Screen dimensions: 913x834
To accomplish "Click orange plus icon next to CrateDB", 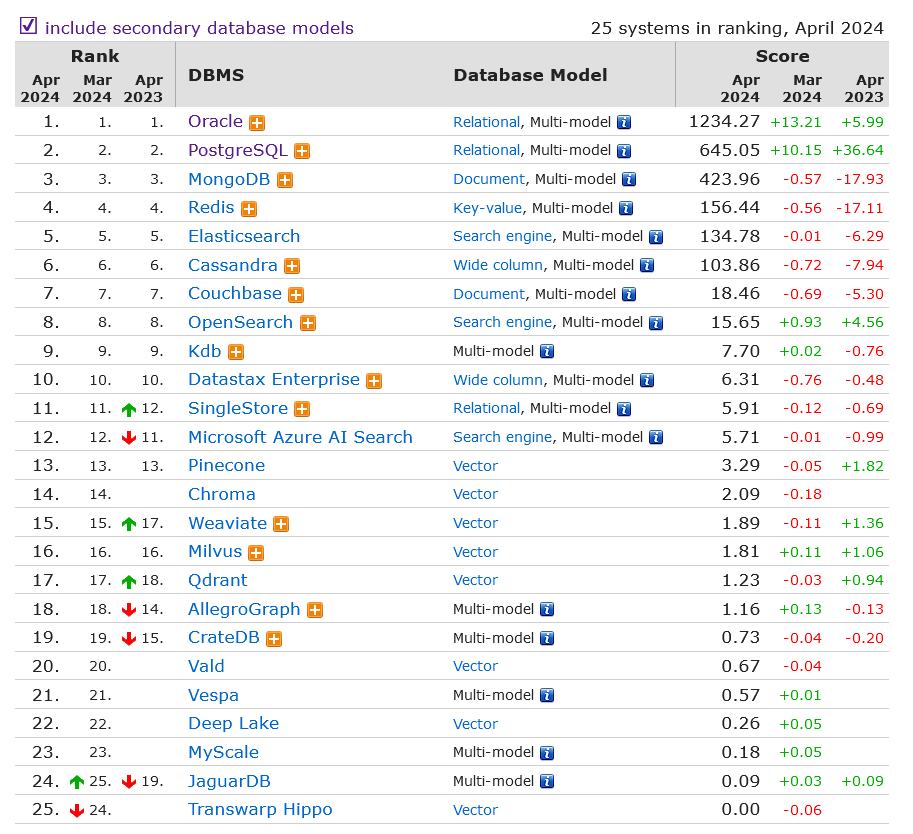I will 274,639.
